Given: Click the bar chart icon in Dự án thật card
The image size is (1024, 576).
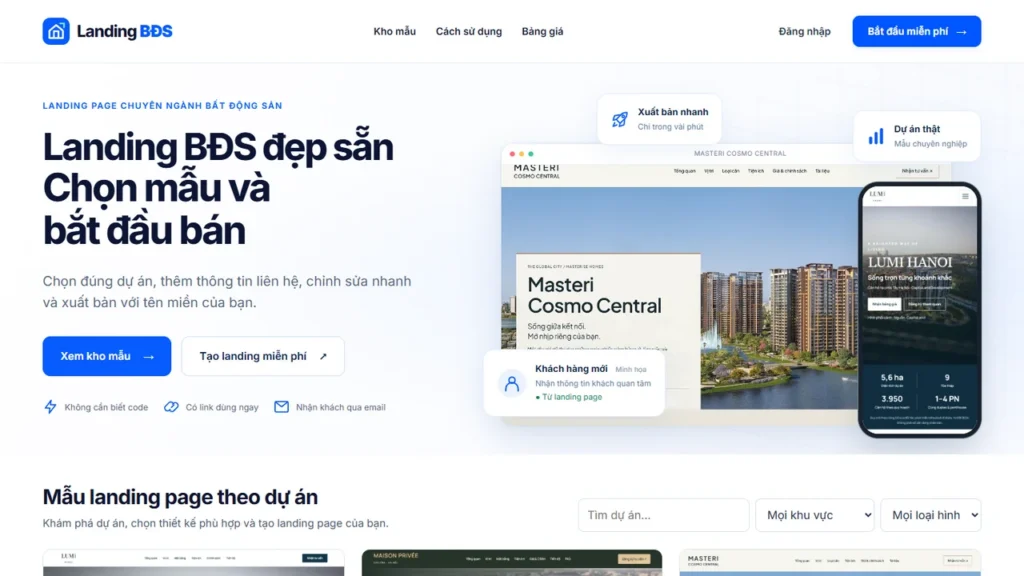Looking at the screenshot, I should 876,136.
